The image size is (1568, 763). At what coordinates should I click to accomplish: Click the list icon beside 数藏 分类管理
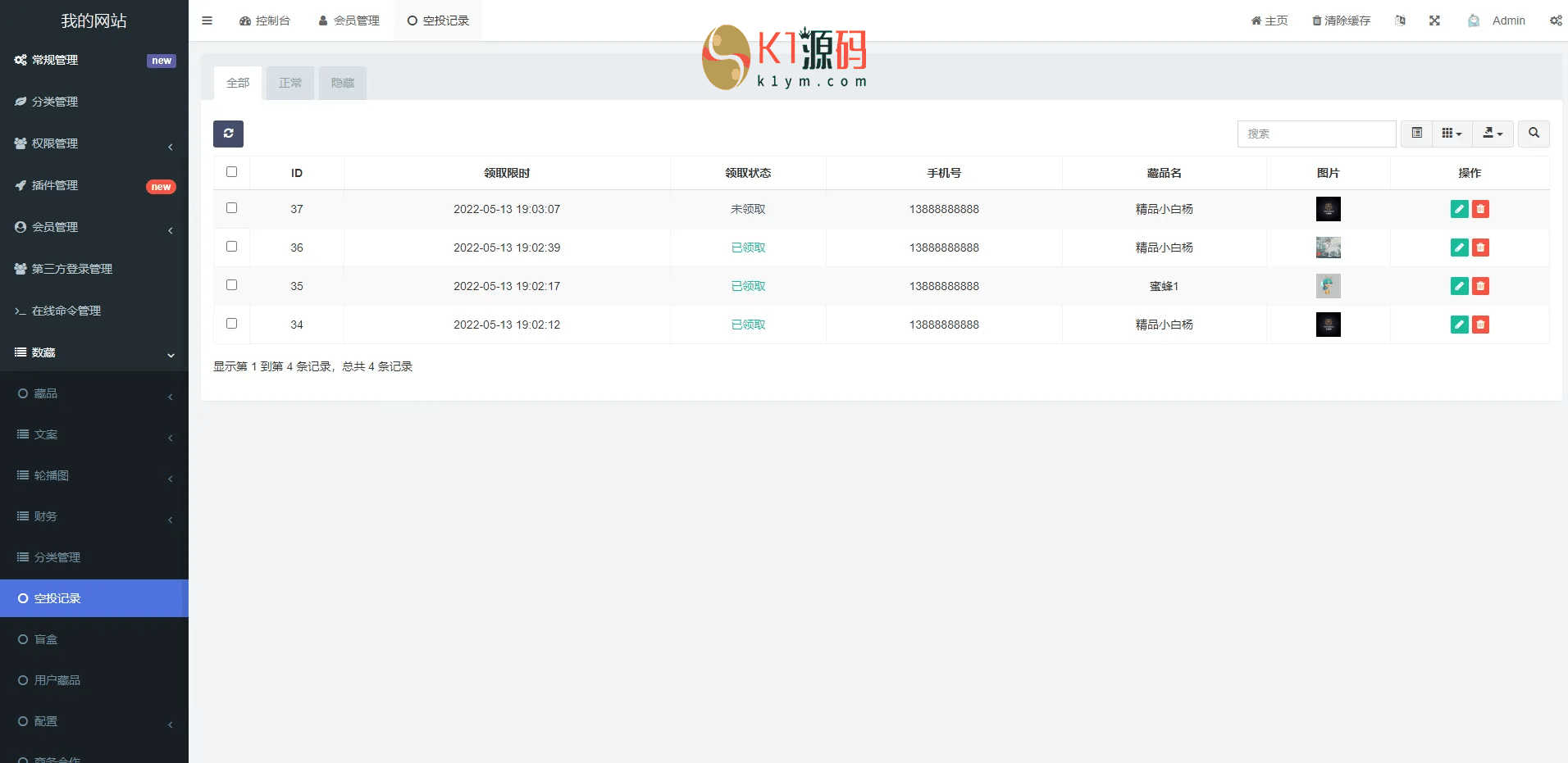(x=23, y=557)
